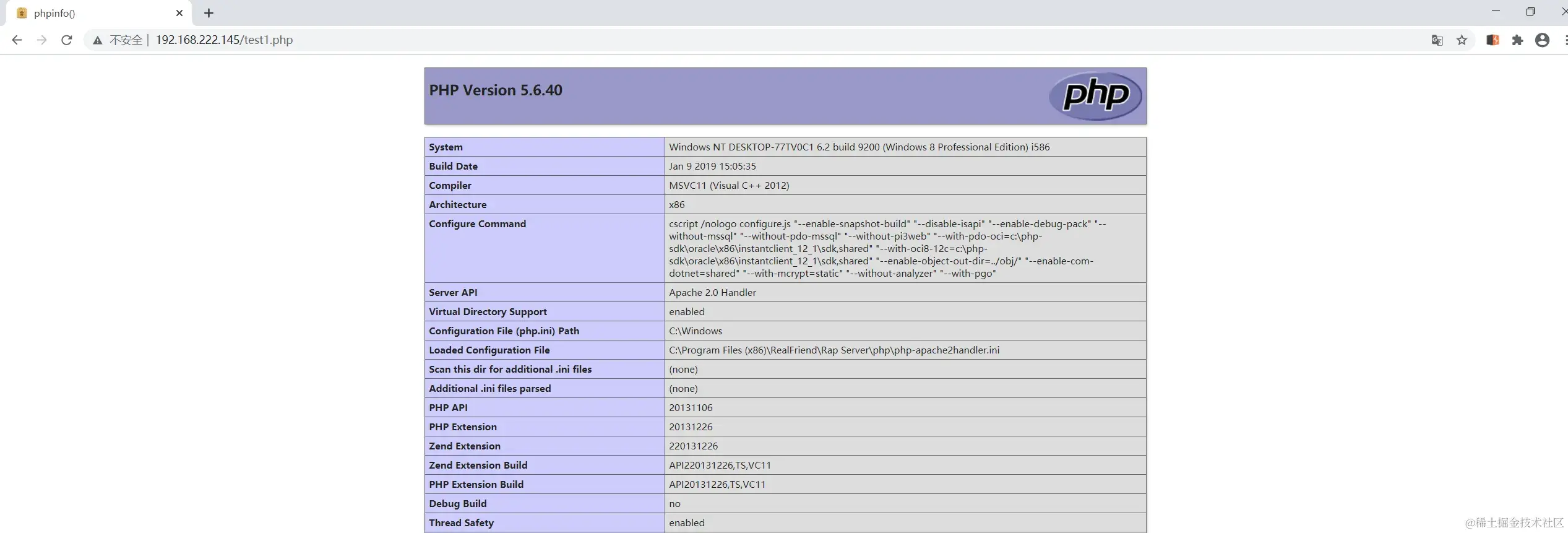Select the value Jan 9 2019 15:05:35
Screen dimensions: 1568x533
[712, 167]
